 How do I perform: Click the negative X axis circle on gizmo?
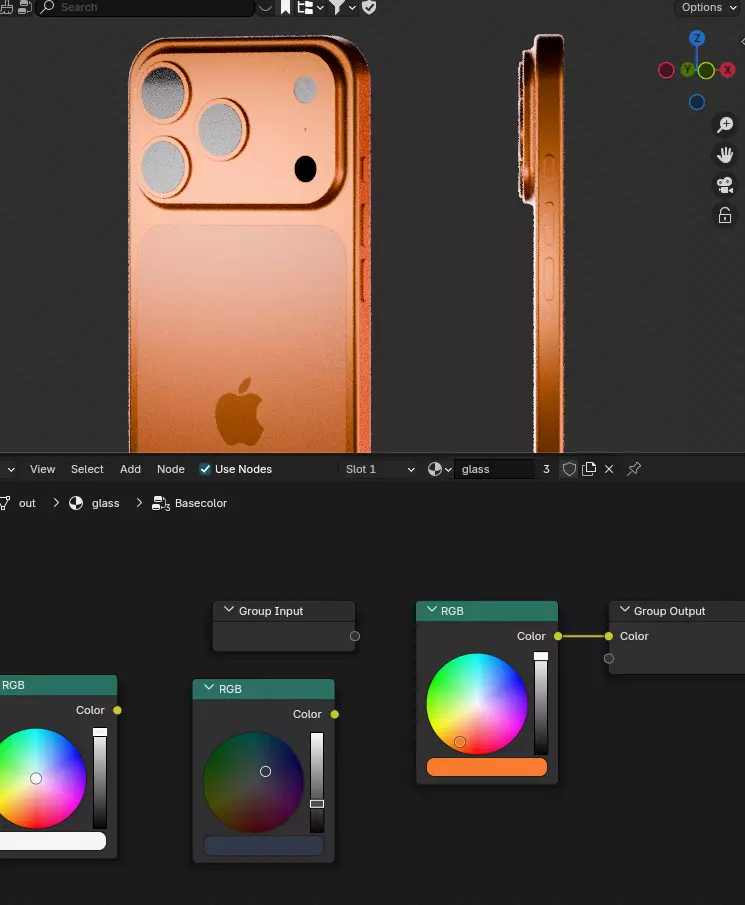tap(666, 70)
